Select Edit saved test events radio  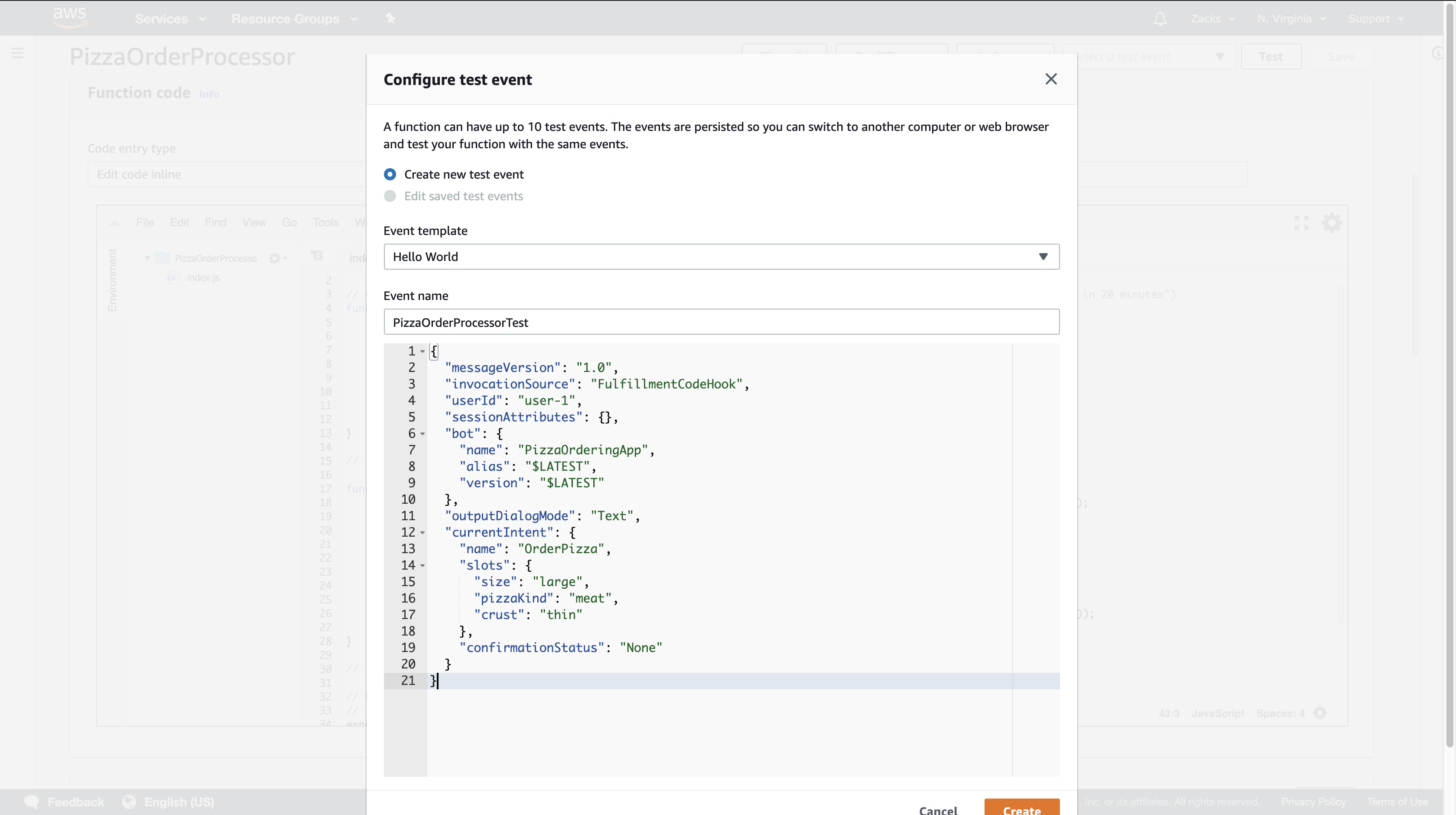pyautogui.click(x=390, y=196)
